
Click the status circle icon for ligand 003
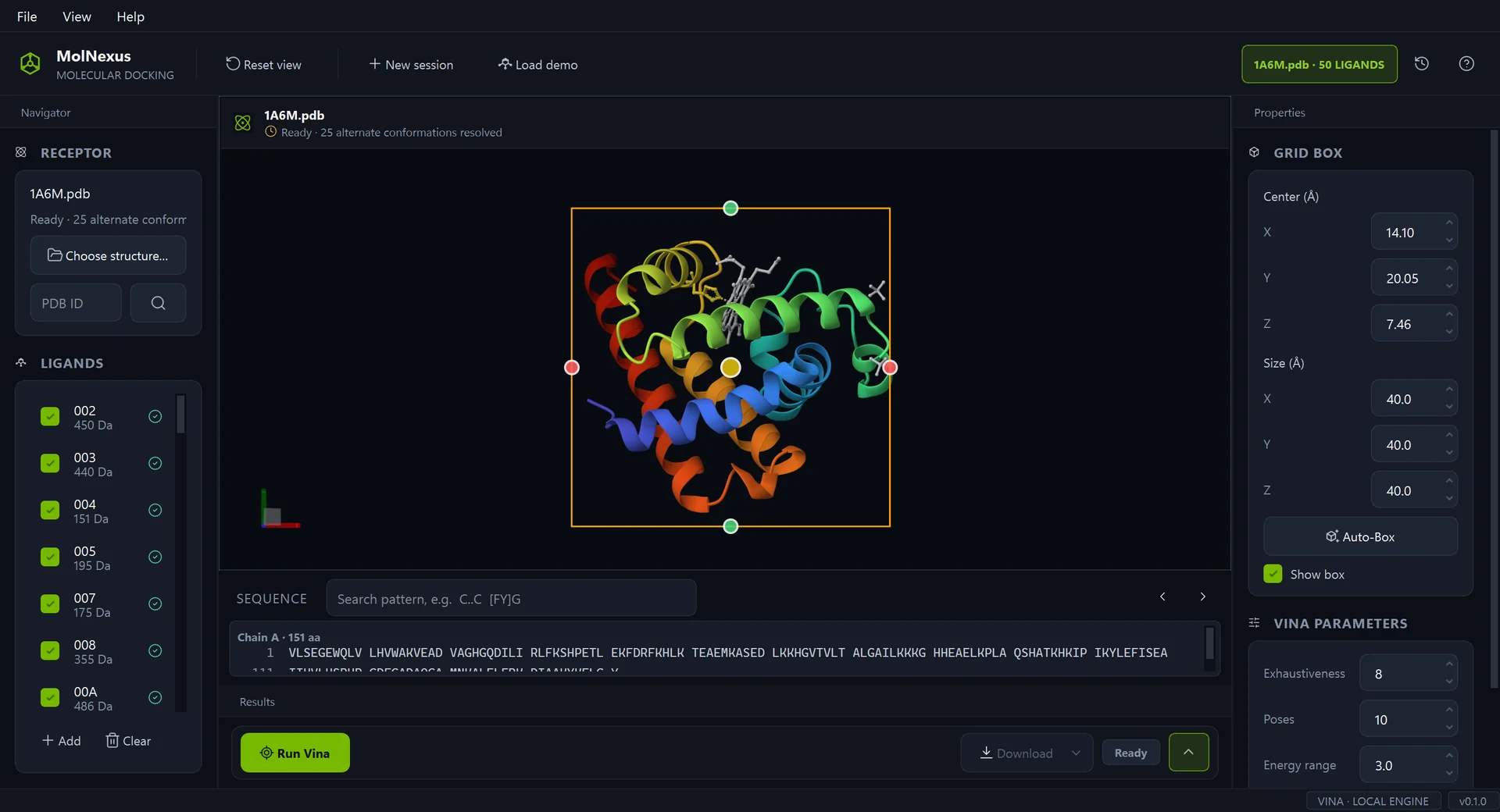(155, 464)
